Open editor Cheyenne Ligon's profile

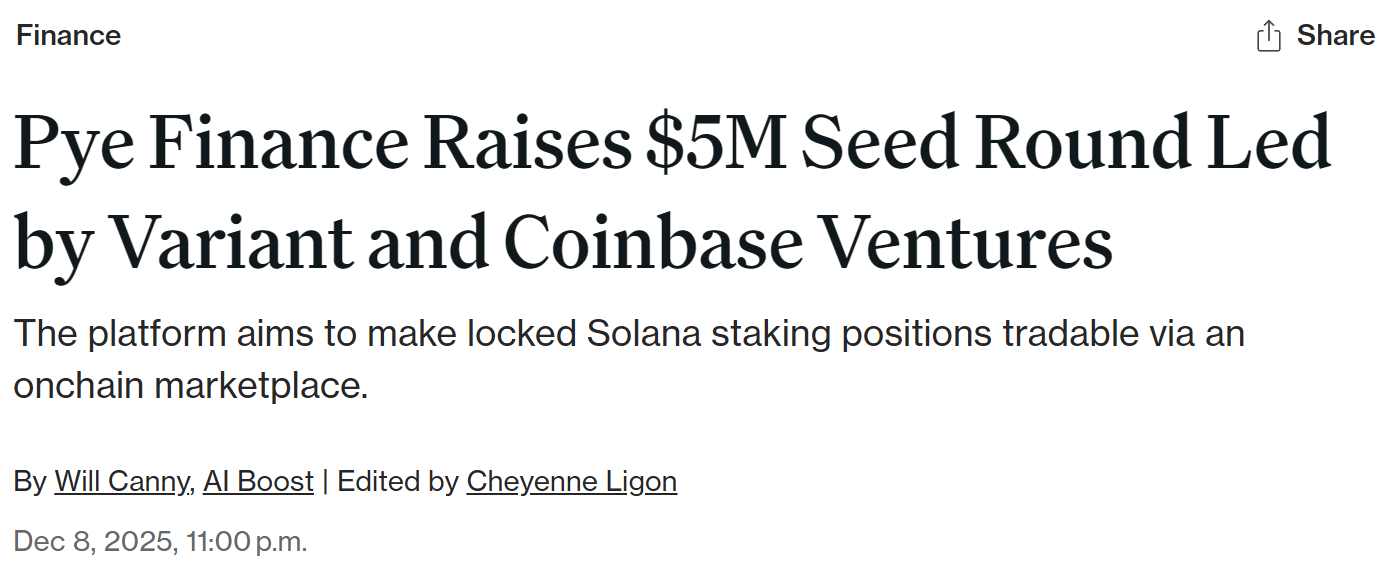[571, 481]
